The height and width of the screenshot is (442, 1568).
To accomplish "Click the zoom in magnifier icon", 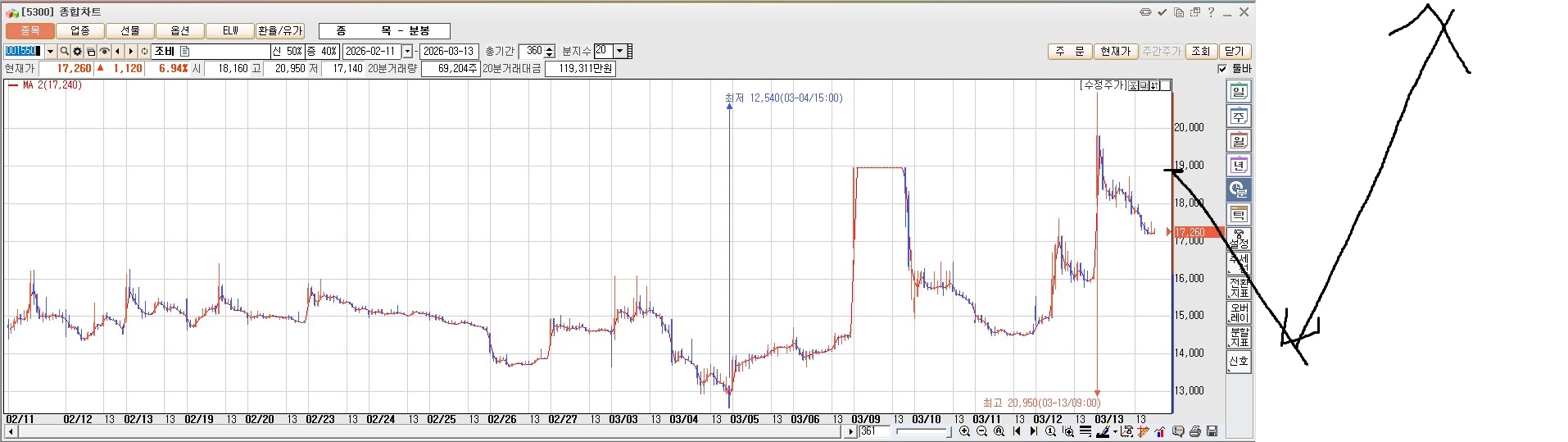I will coord(964,431).
